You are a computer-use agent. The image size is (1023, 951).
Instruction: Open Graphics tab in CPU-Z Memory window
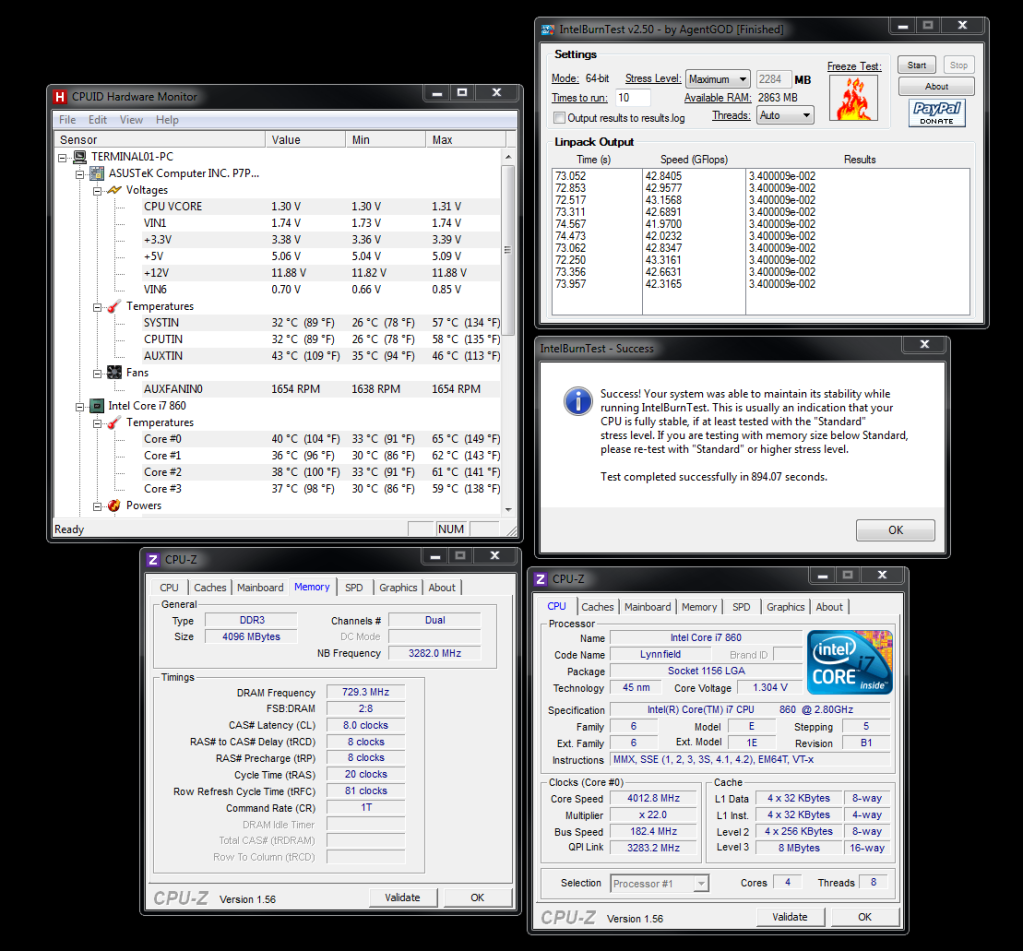[398, 588]
